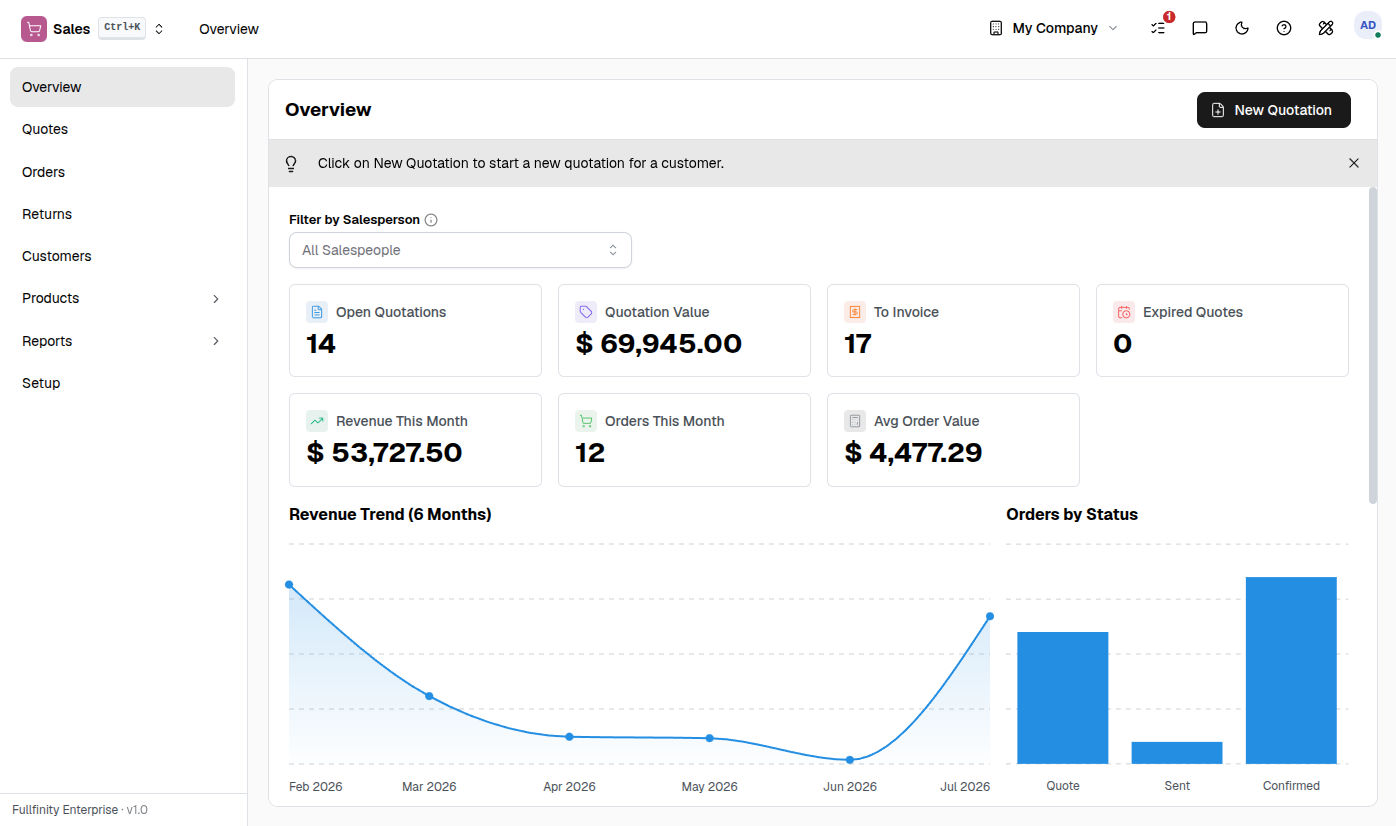1396x826 pixels.
Task: Open the app switcher chevrons beside Sales
Action: pos(159,29)
